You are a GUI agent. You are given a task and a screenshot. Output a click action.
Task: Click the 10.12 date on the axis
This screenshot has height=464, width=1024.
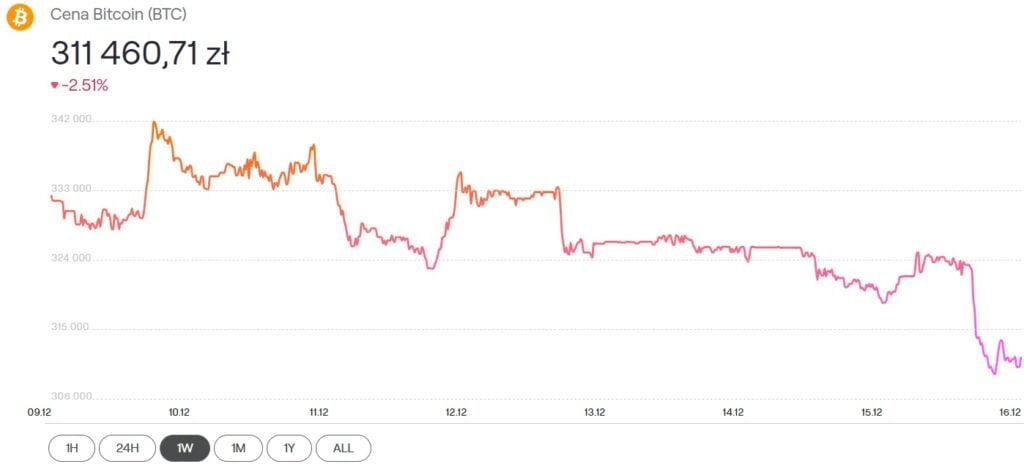point(179,412)
